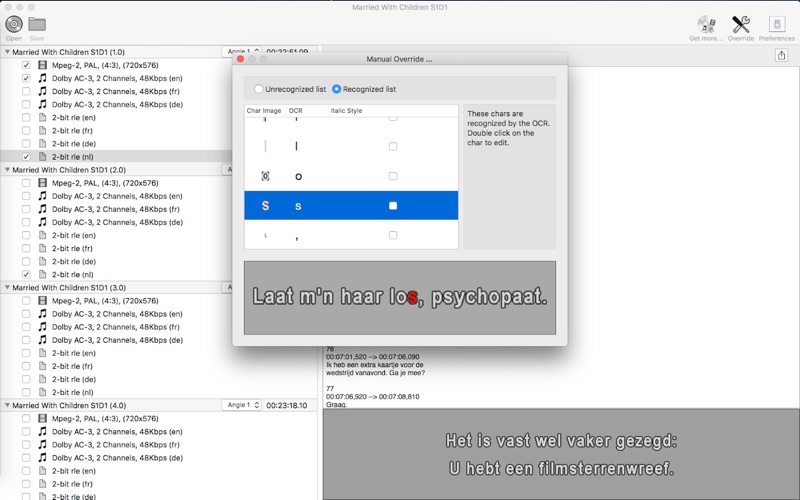Viewport: 800px width, 500px height.
Task: Click the 'S' char image in selected row
Action: (265, 206)
